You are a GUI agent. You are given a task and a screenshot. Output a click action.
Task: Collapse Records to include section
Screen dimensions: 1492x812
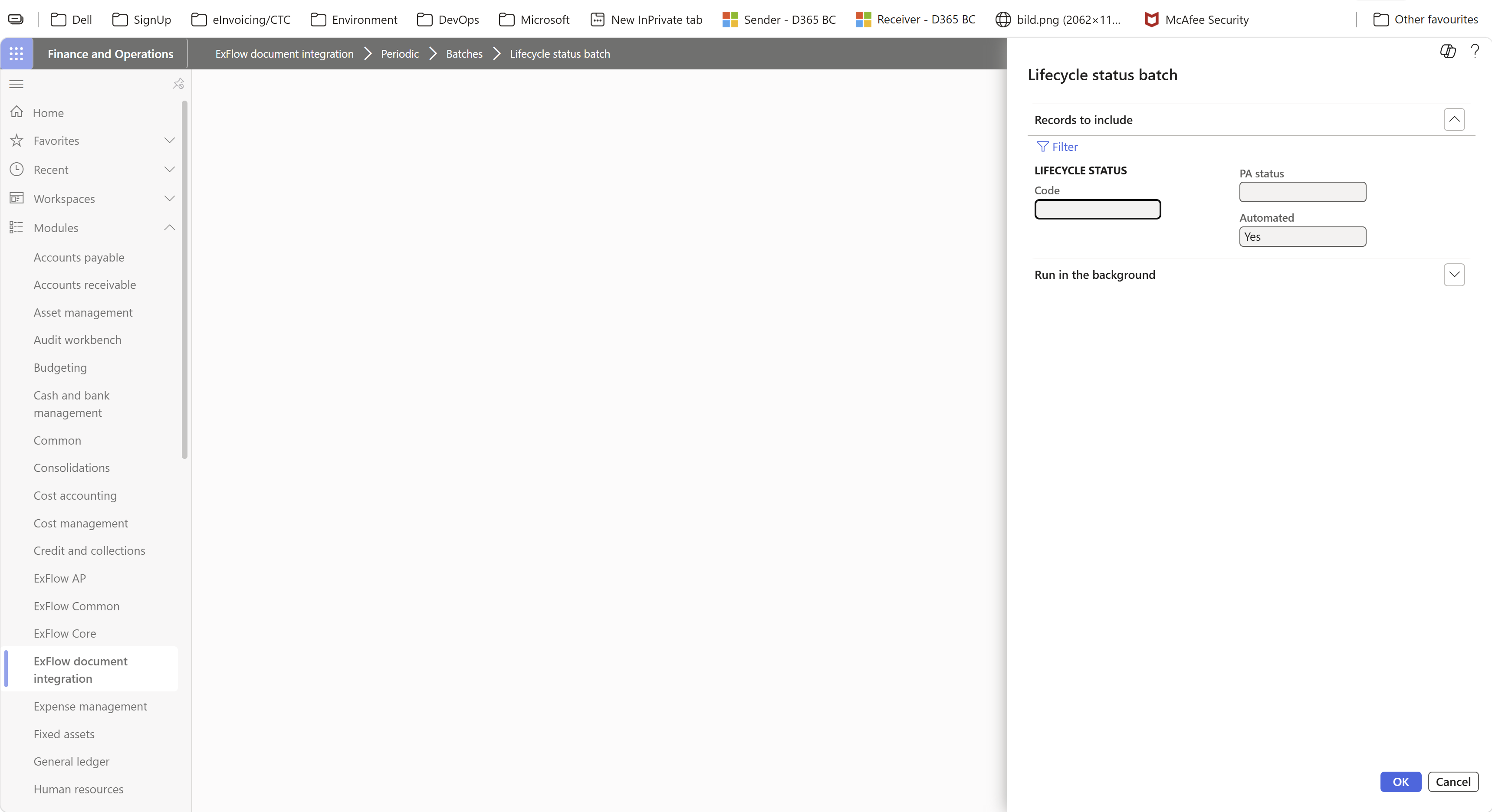click(1454, 120)
